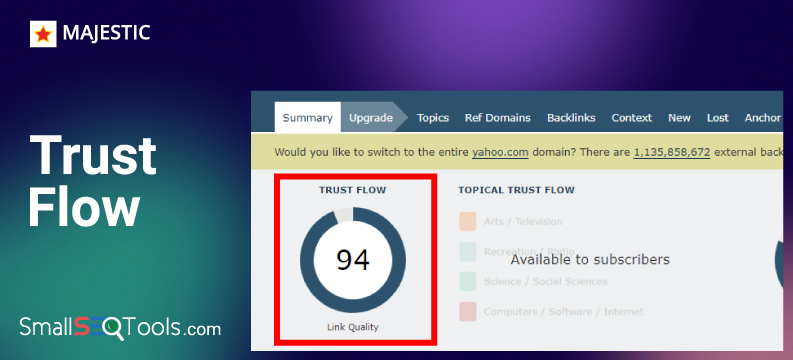Click the Majestic star logo icon
Screen dimensions: 793x360
click(43, 34)
